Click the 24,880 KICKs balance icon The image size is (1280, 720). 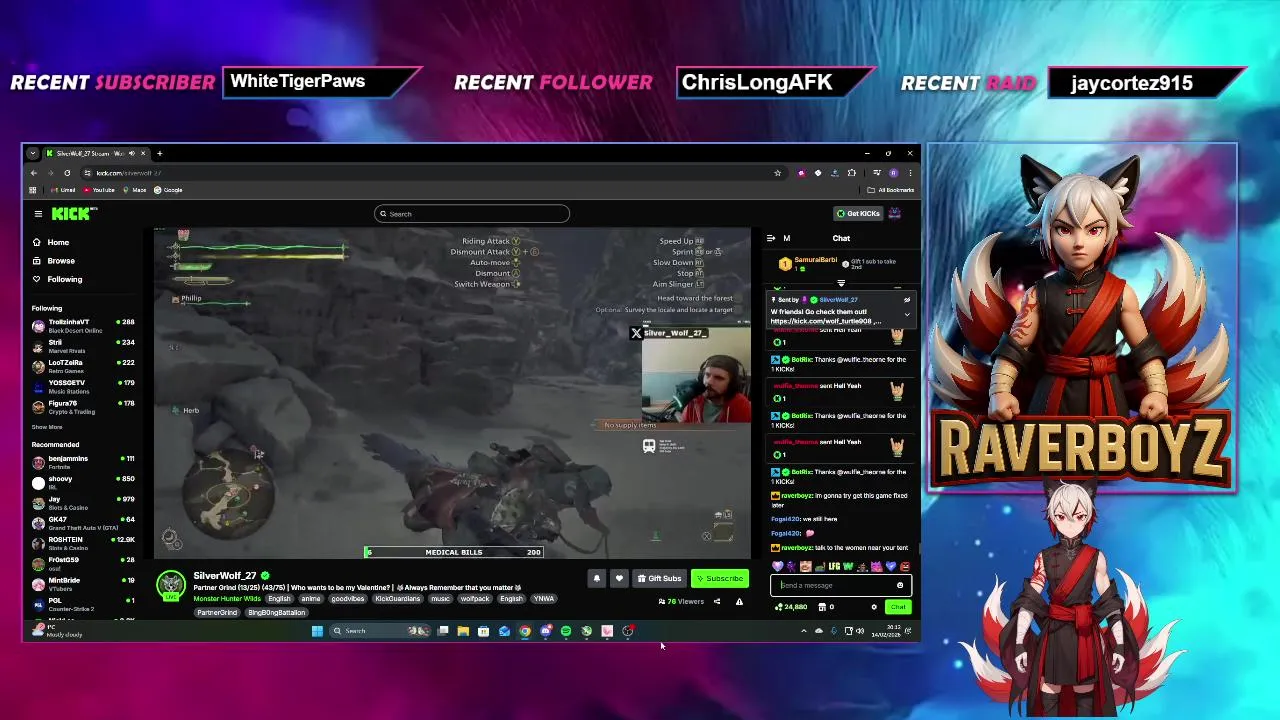(x=780, y=607)
